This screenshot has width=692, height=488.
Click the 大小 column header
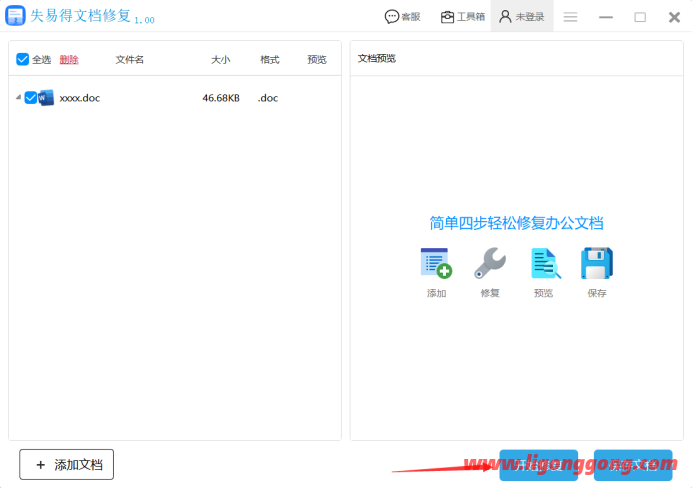click(221, 60)
